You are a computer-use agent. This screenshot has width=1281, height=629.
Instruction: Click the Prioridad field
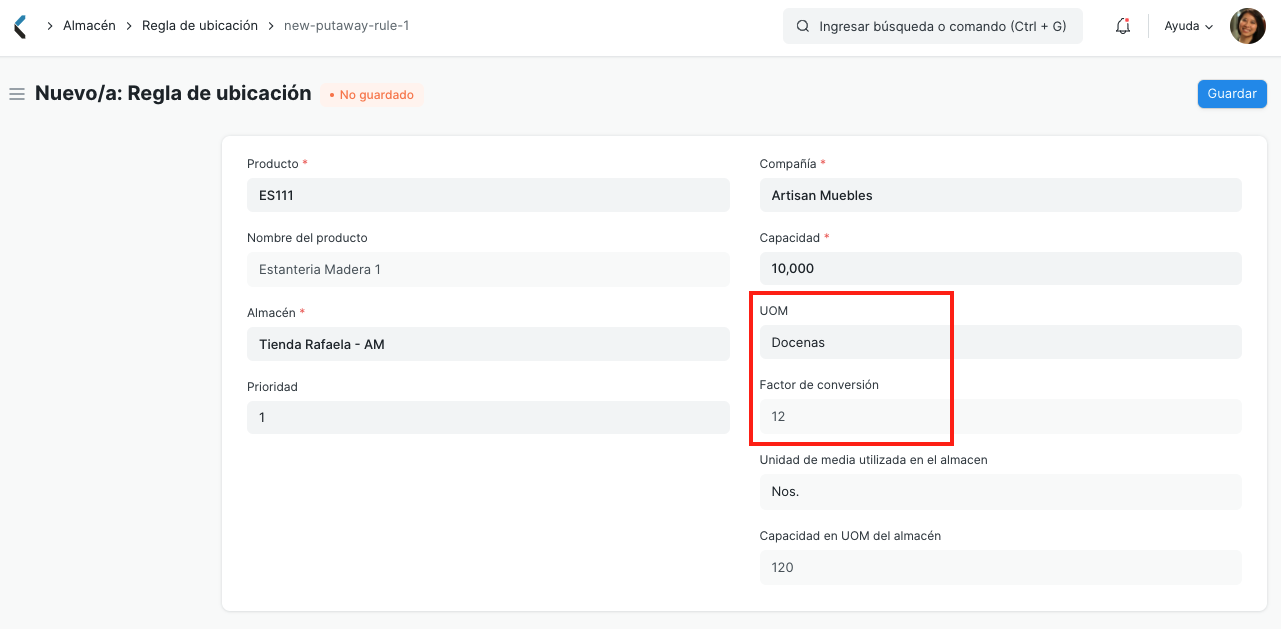(x=488, y=417)
